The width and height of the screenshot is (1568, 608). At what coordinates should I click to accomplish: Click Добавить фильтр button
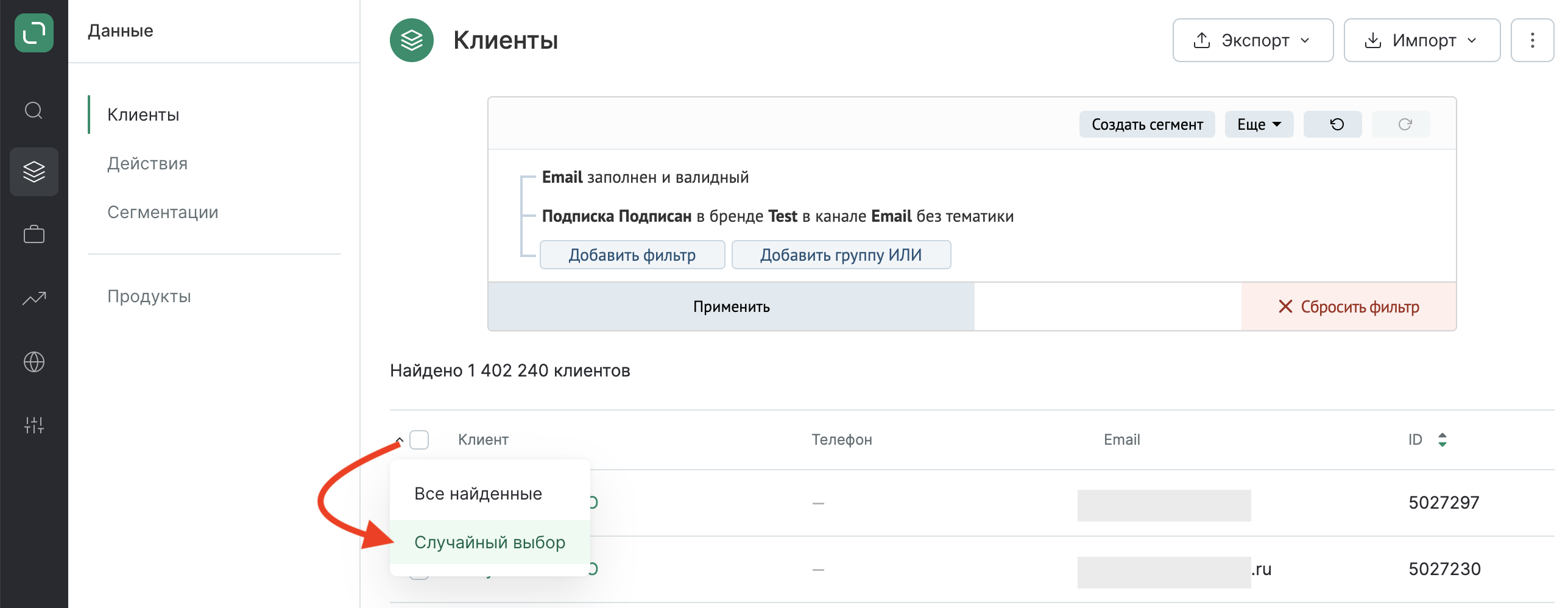[x=632, y=255]
